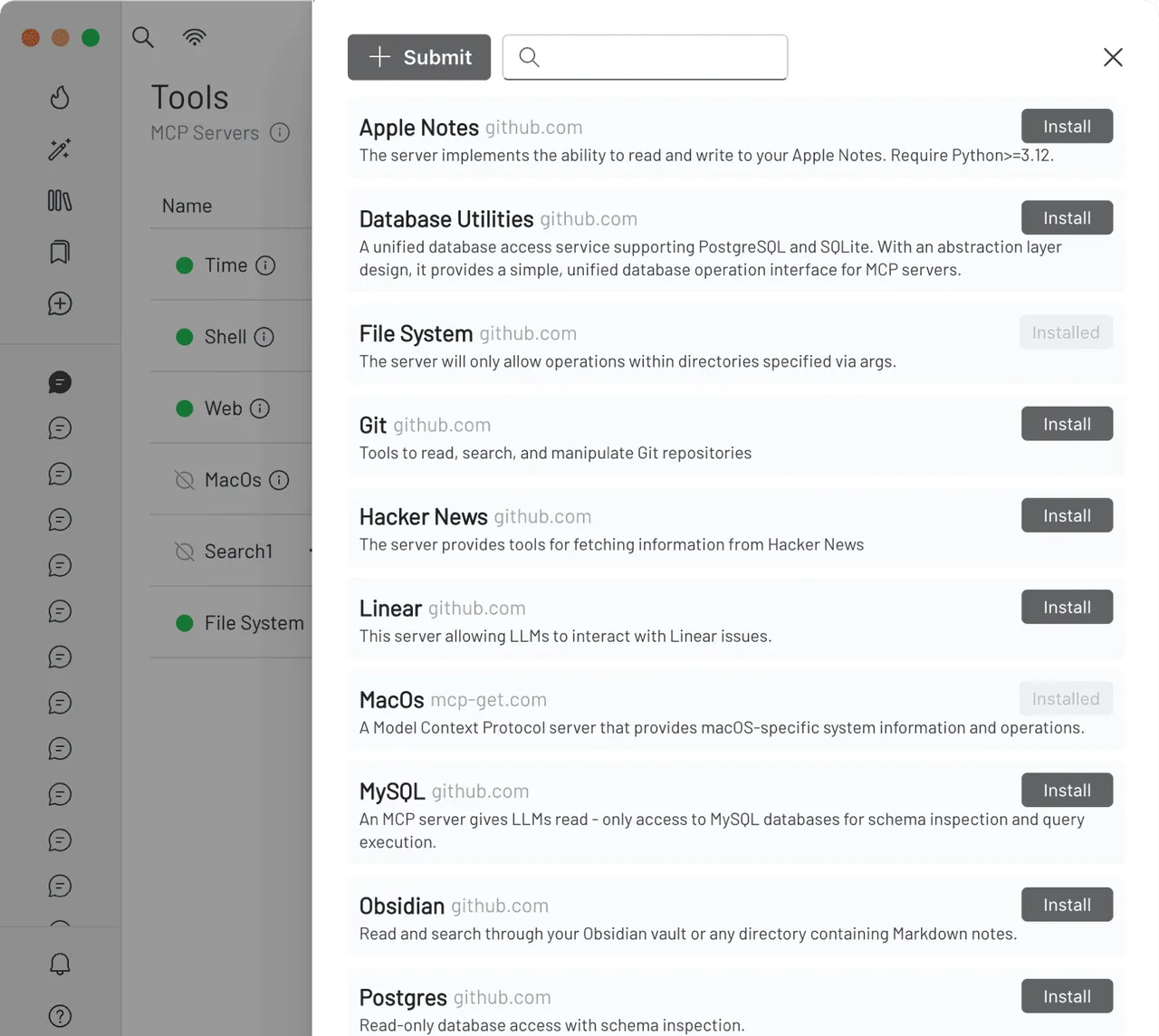Click the Hacker News title
The width and height of the screenshot is (1159, 1036).
pos(423,516)
